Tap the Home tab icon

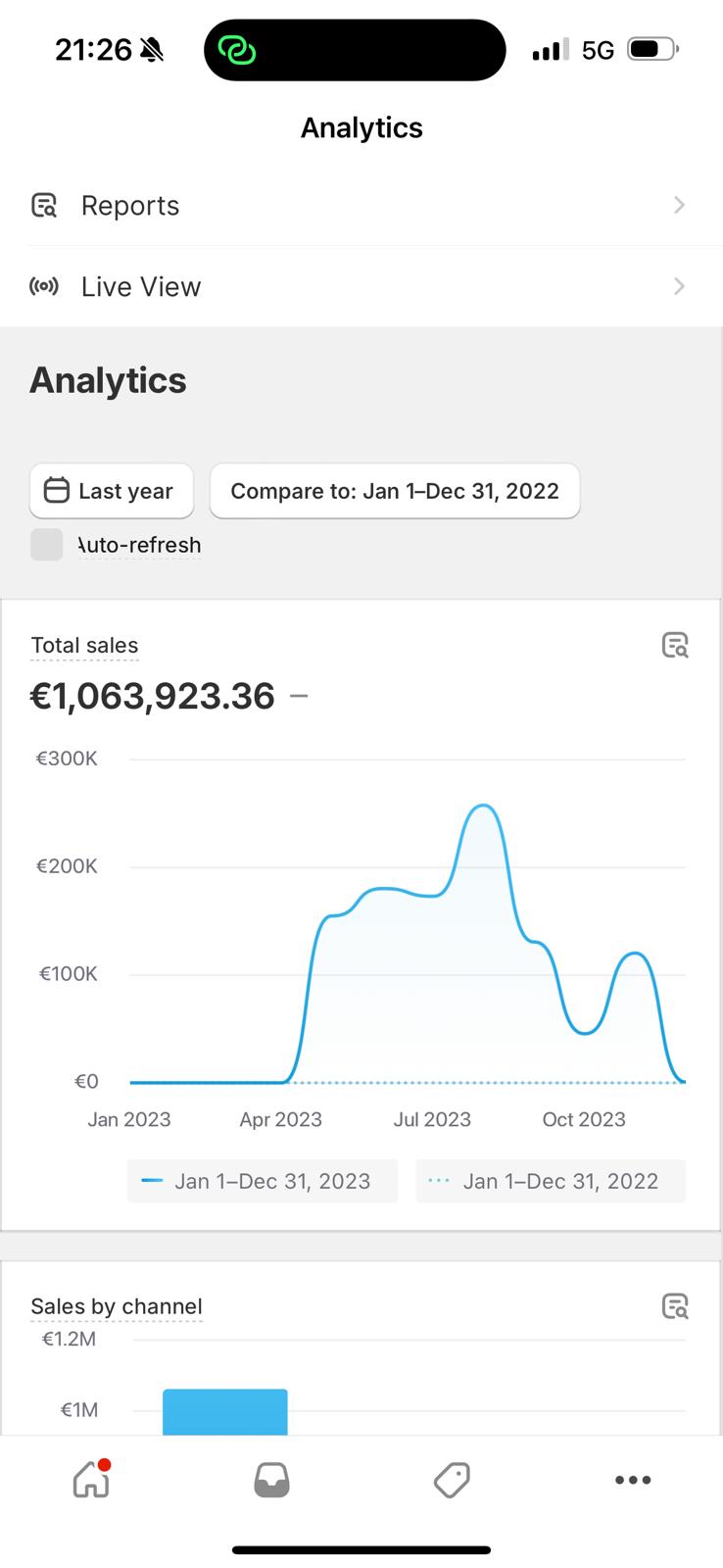tap(91, 1479)
